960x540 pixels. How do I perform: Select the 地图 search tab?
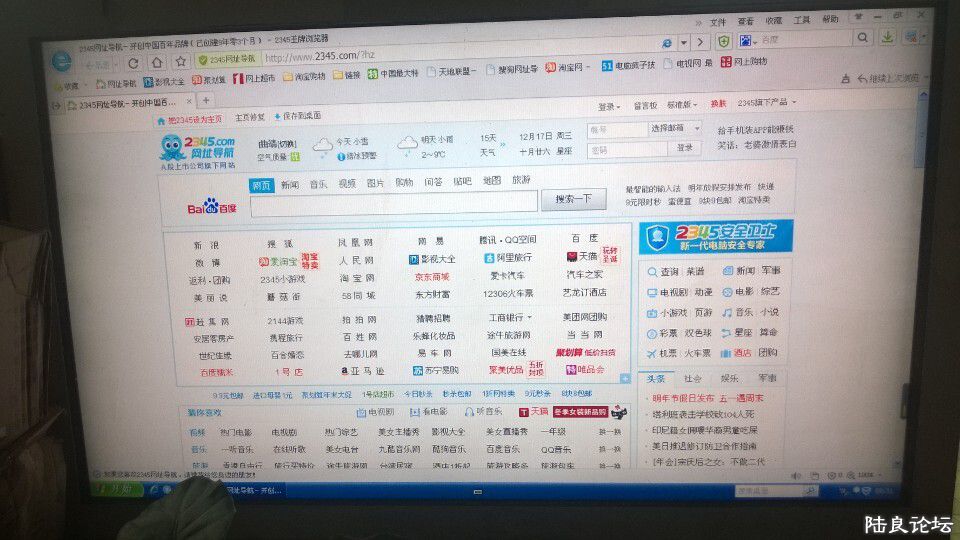click(492, 180)
